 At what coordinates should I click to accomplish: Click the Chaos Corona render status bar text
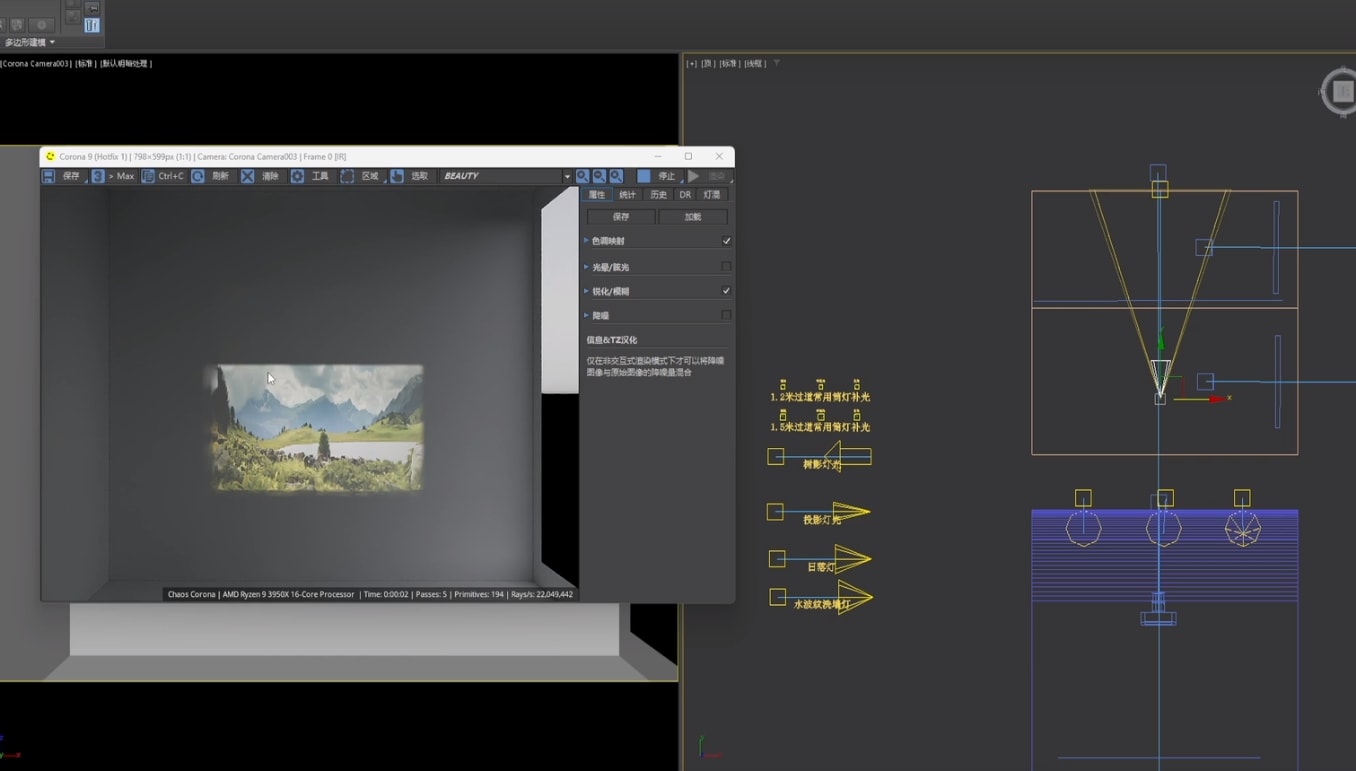pyautogui.click(x=369, y=594)
